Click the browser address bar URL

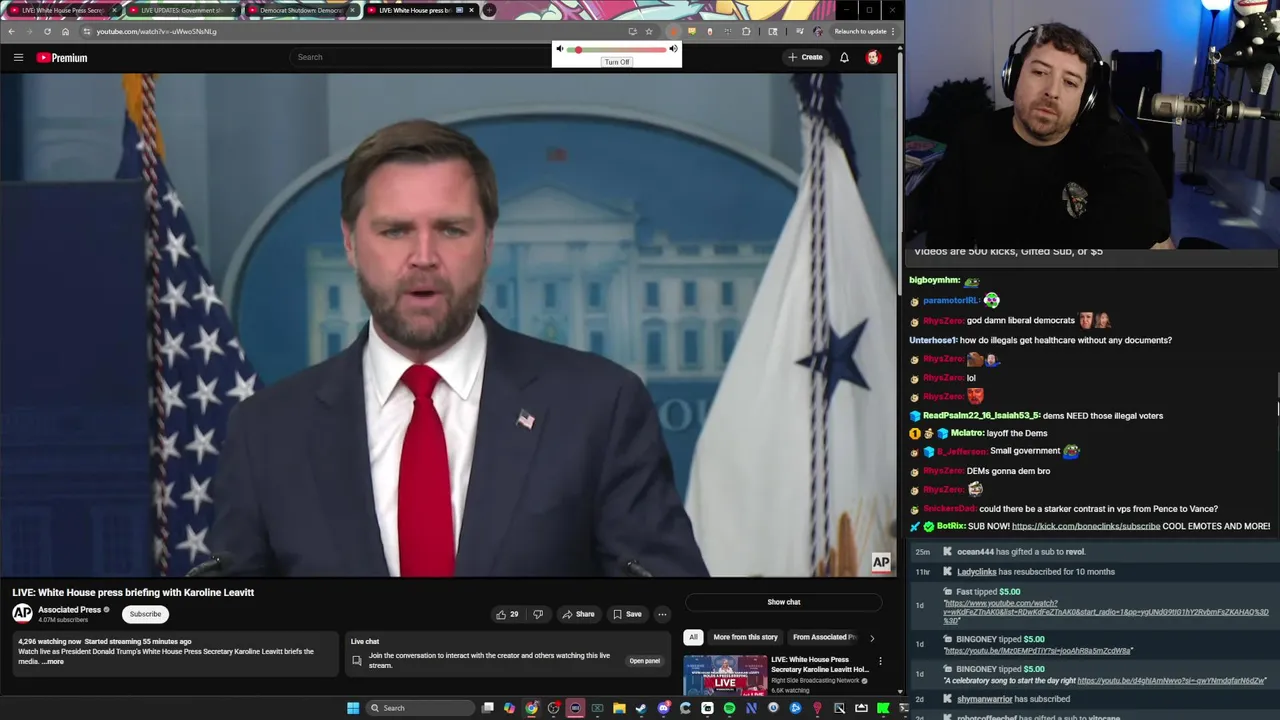[156, 31]
